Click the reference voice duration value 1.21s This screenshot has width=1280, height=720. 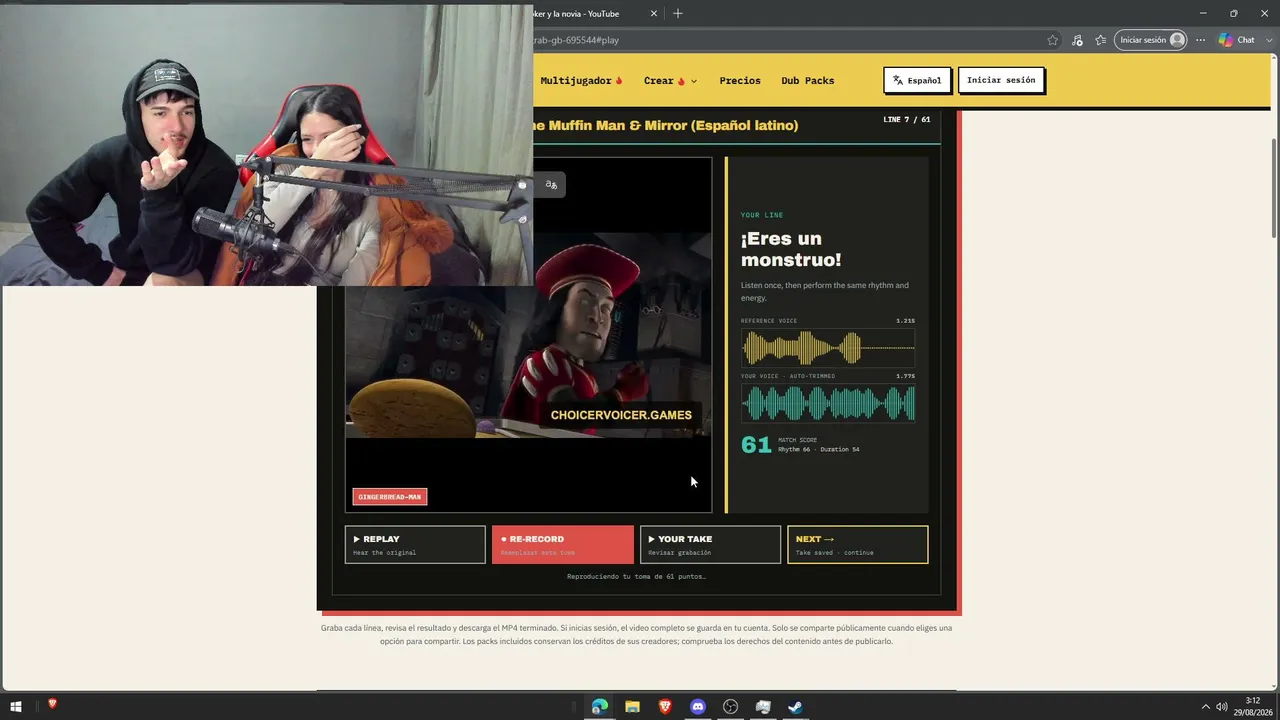pos(905,321)
